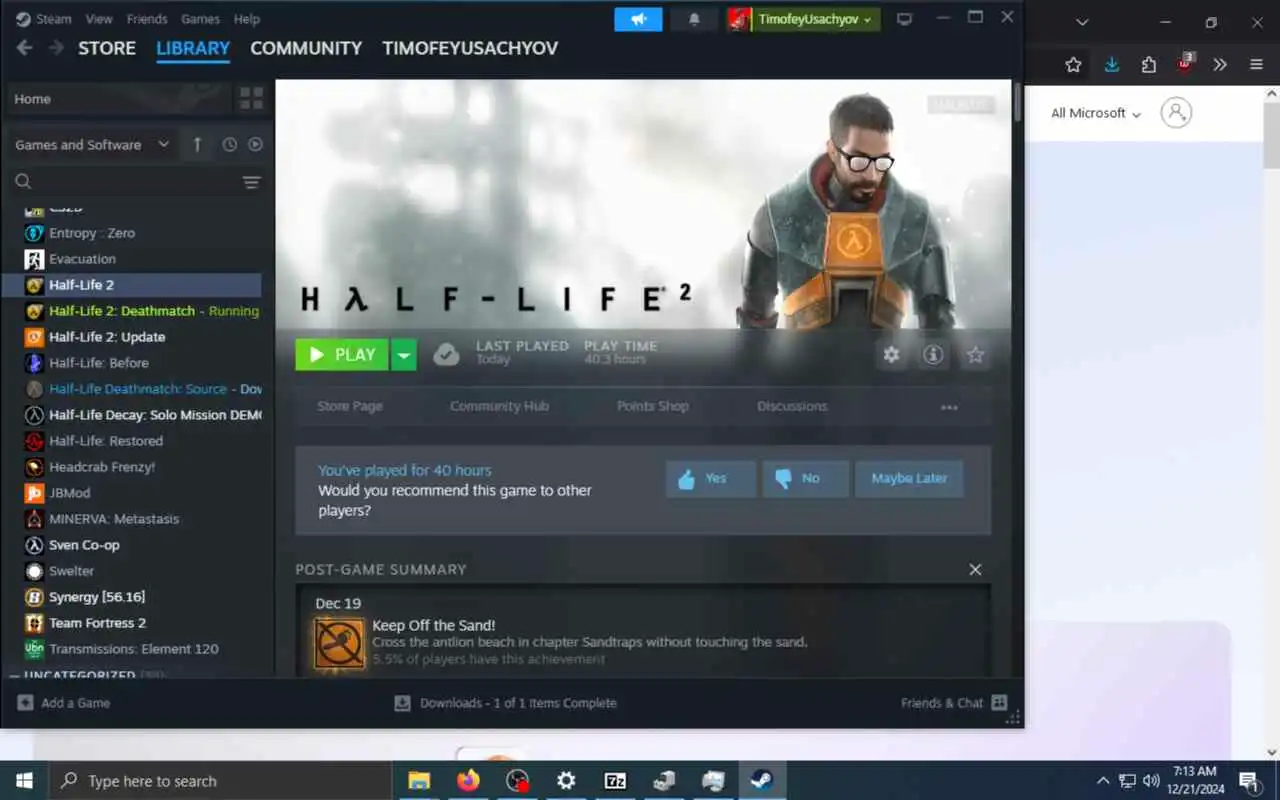Play Half-Life 2
The height and width of the screenshot is (800, 1280).
(x=342, y=355)
